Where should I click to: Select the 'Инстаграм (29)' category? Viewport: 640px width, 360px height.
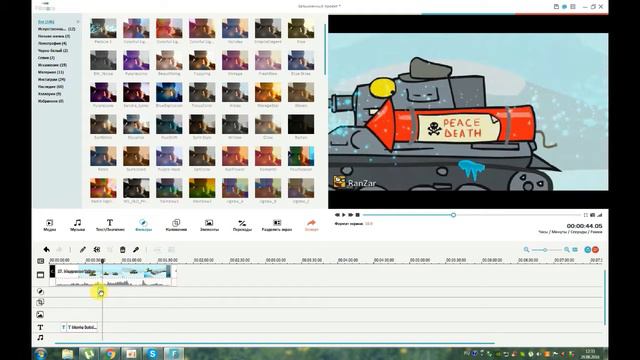click(x=51, y=79)
